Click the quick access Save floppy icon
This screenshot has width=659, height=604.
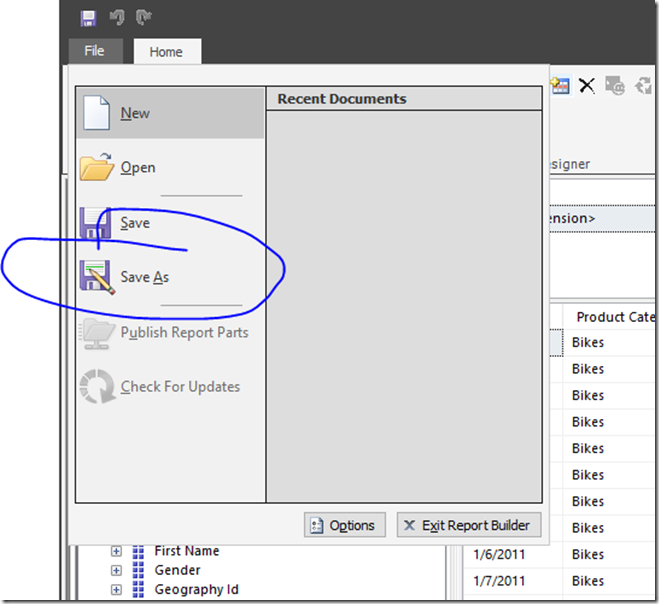[x=88, y=17]
